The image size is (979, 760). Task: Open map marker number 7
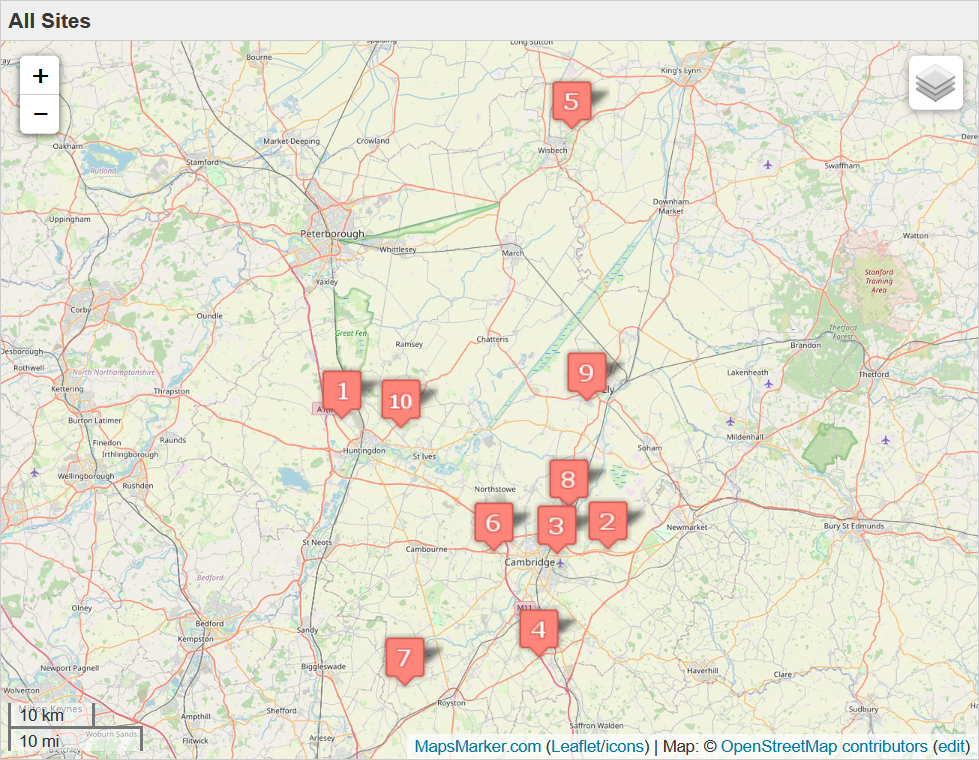(405, 660)
